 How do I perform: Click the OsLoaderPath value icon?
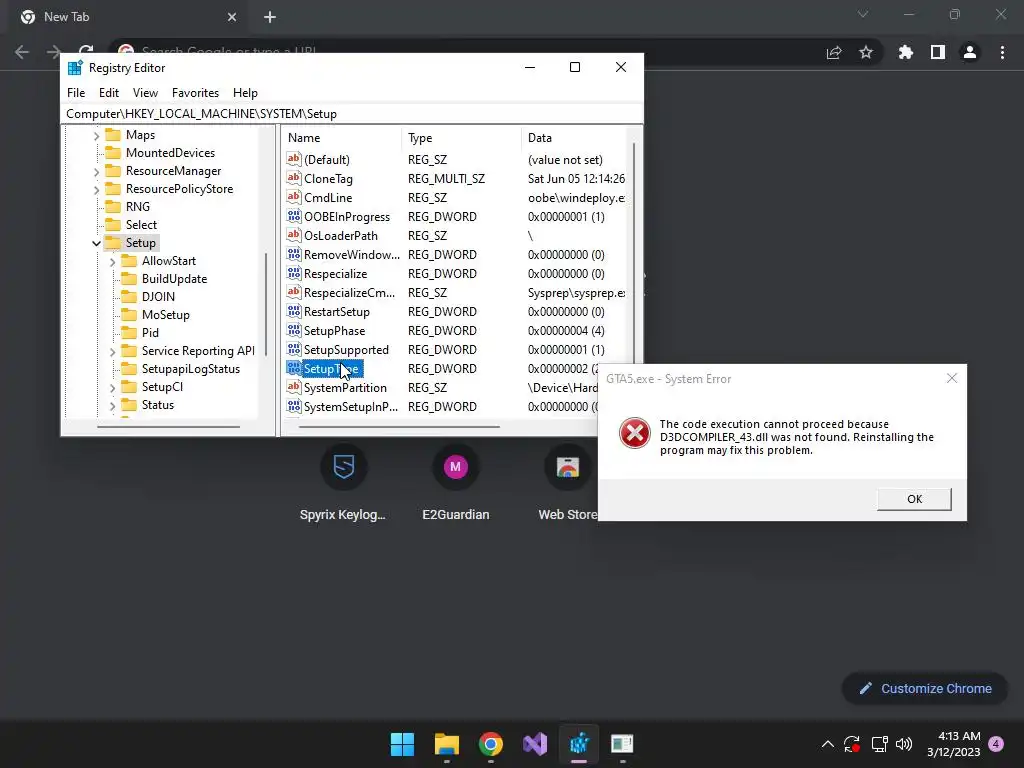click(x=294, y=235)
